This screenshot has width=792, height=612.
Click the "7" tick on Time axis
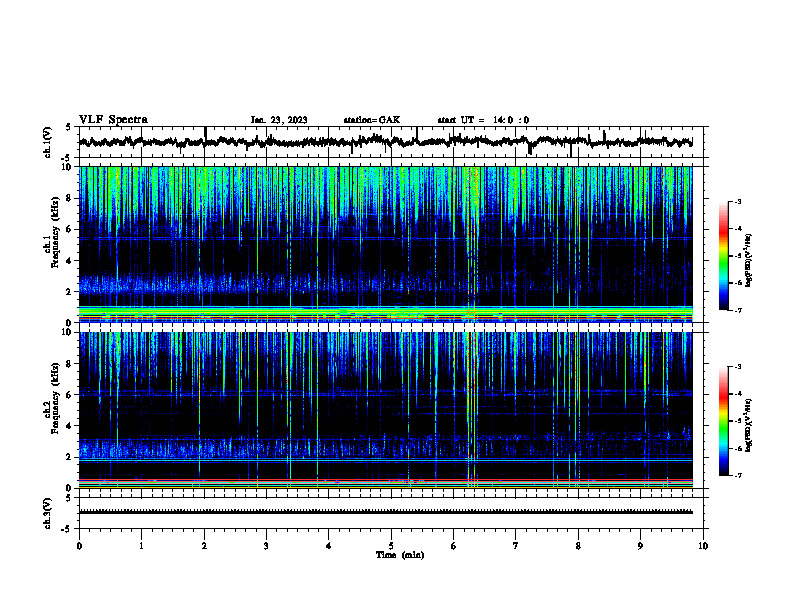516,546
